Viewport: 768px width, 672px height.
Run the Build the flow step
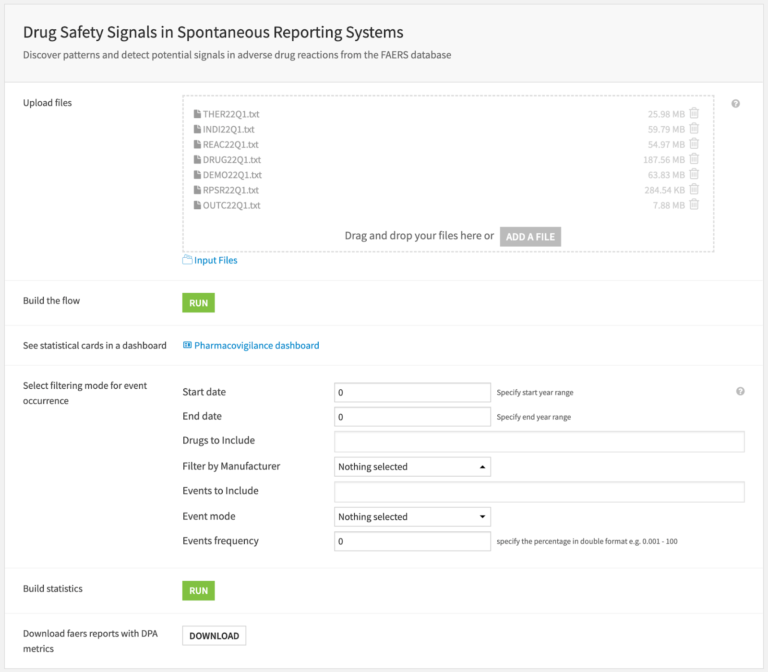coord(198,303)
